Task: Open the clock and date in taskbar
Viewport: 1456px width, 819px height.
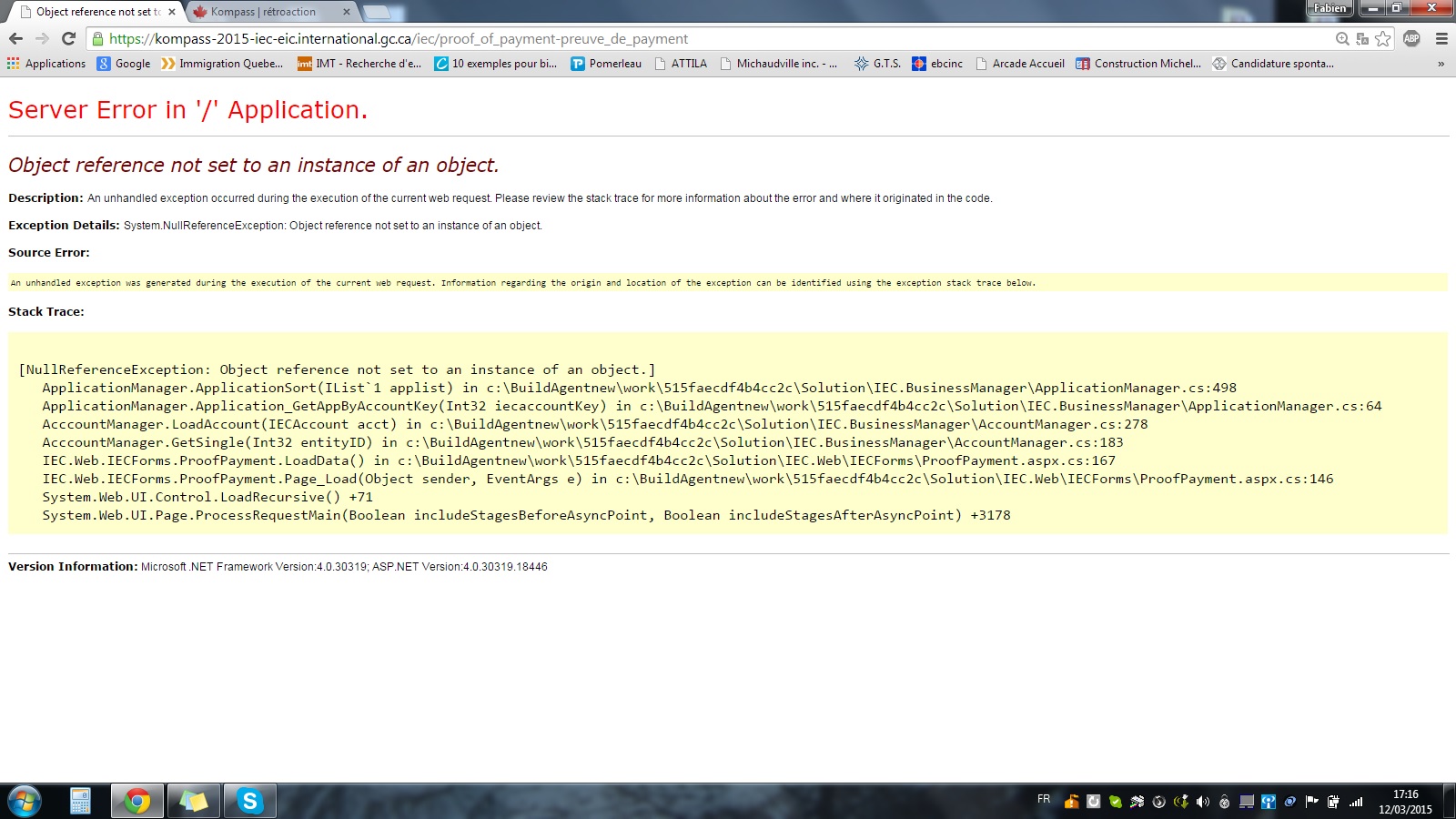Action: tap(1405, 802)
